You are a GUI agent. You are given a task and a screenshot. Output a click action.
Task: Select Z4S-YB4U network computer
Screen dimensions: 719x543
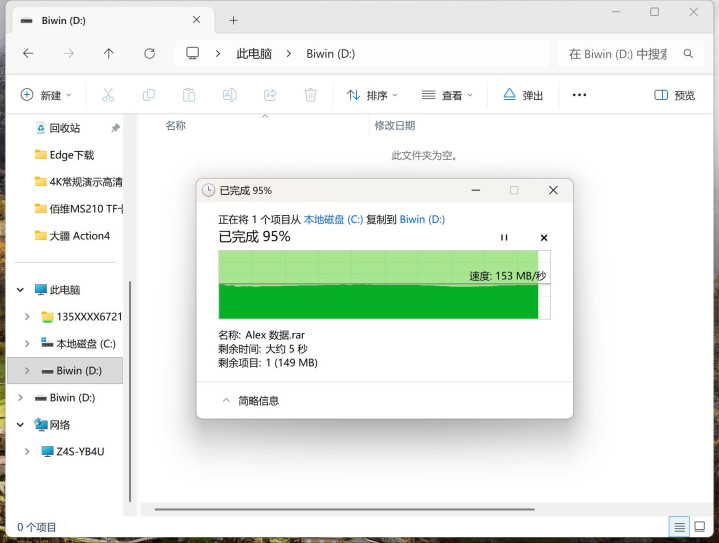coord(80,451)
